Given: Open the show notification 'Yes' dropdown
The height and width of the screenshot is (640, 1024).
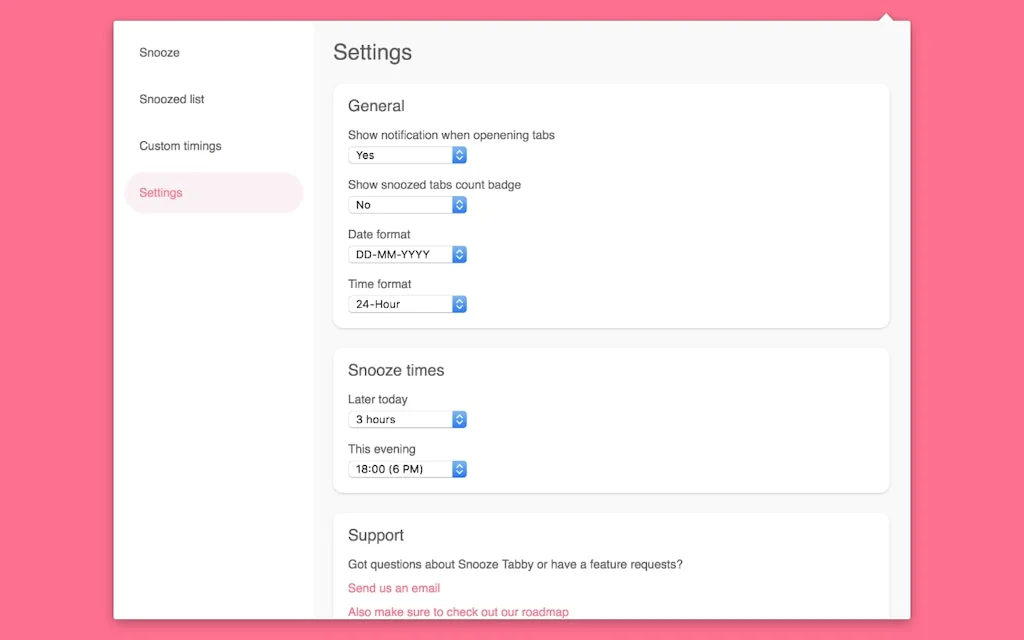Looking at the screenshot, I should (x=407, y=155).
